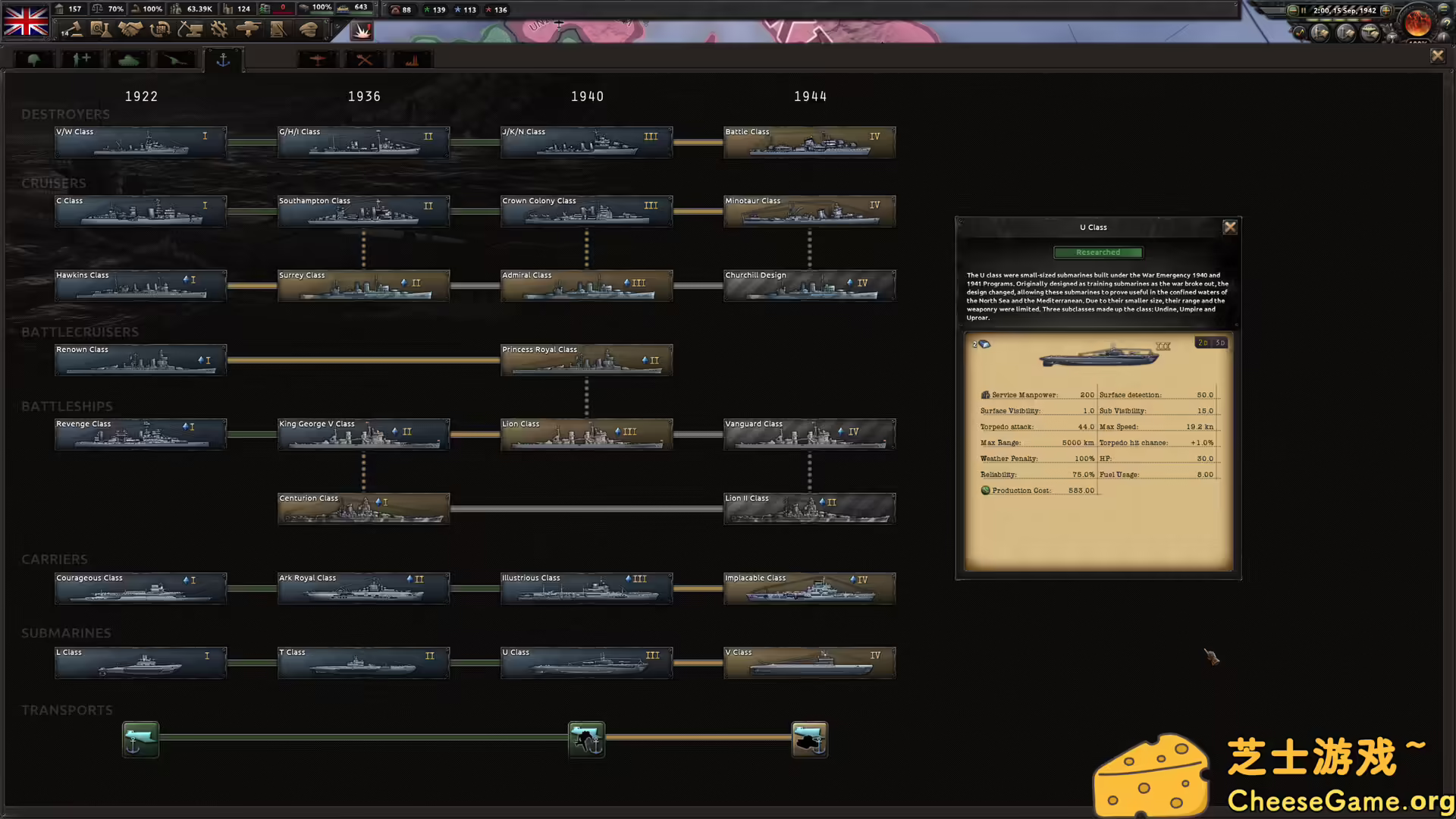Switch the U Class model to 2D view
Screen dimensions: 1456x819
pos(1203,343)
